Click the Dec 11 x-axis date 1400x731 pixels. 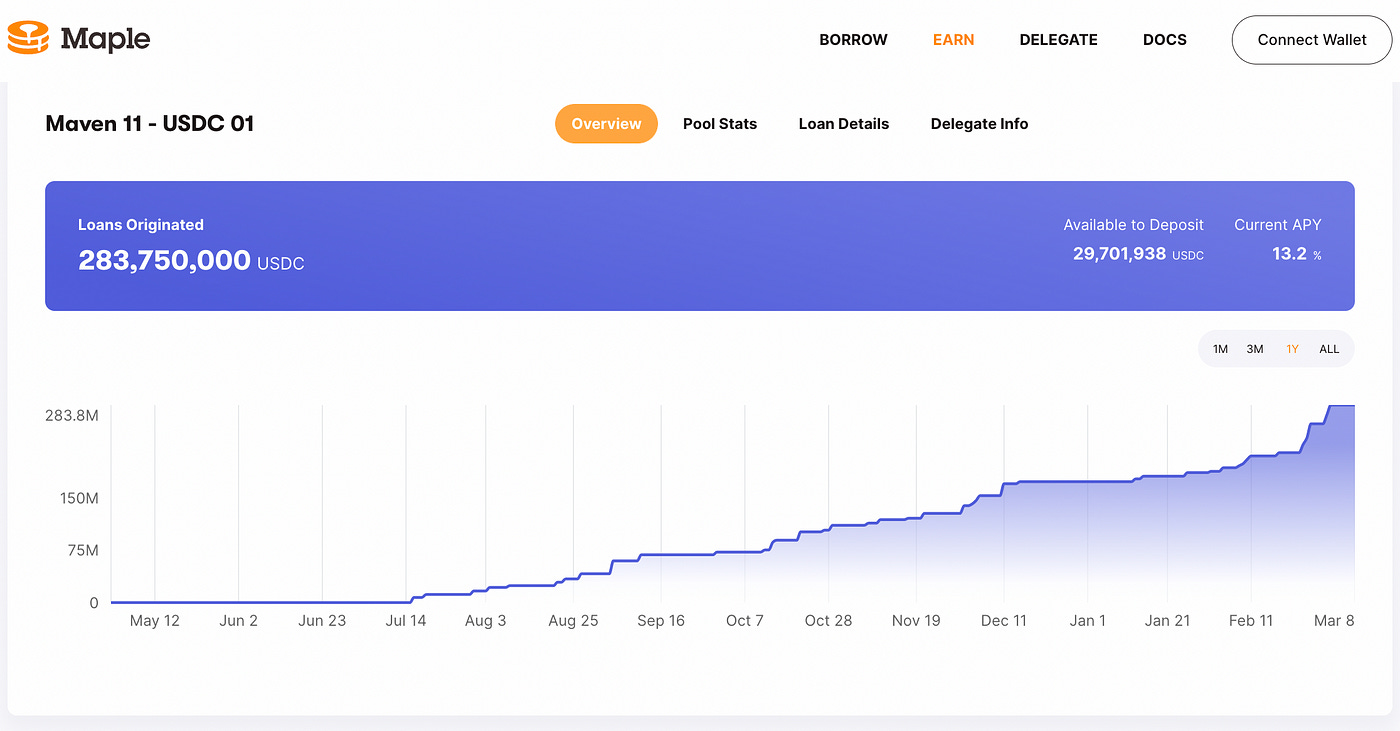(1004, 621)
